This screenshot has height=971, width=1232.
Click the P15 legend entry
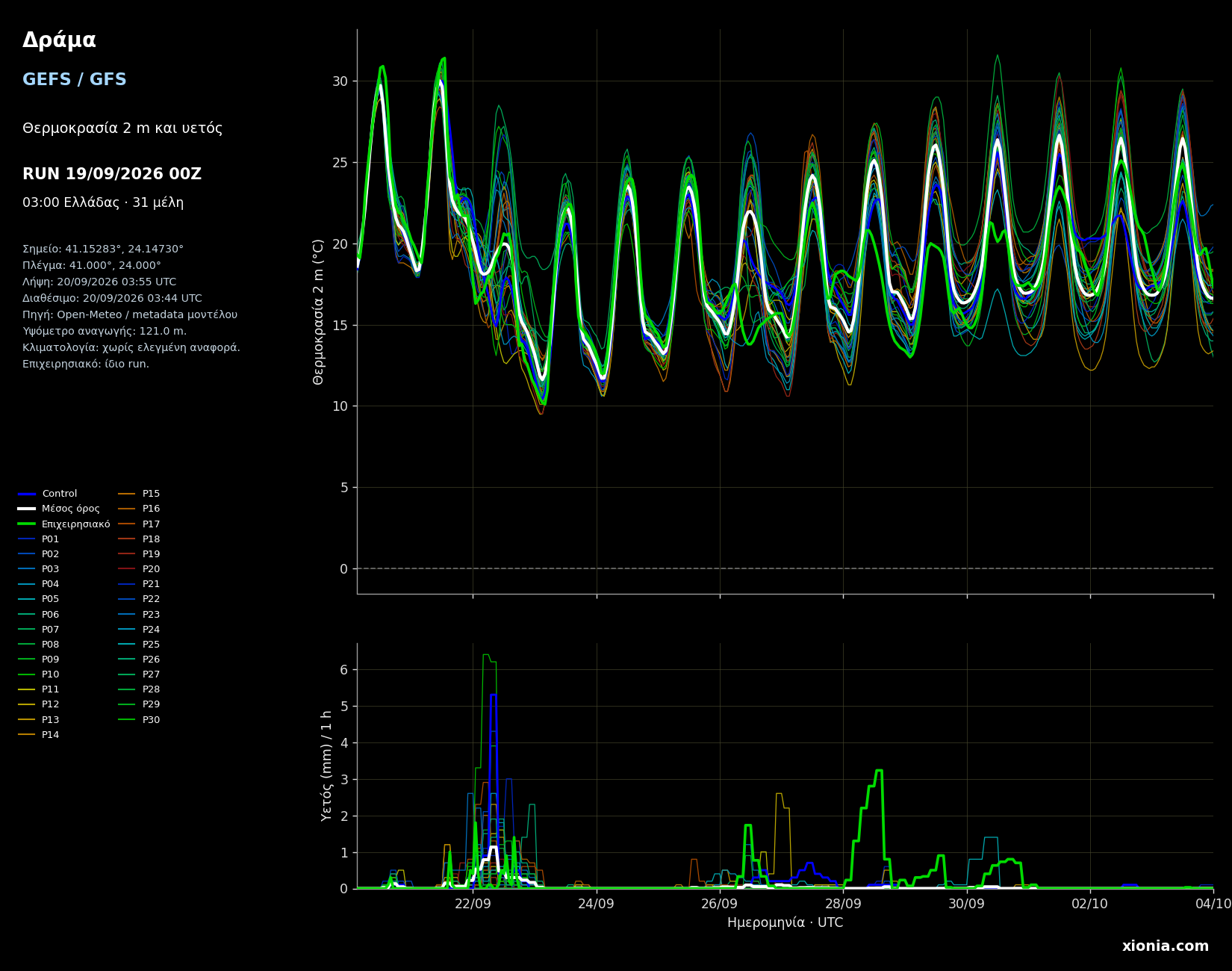point(140,494)
